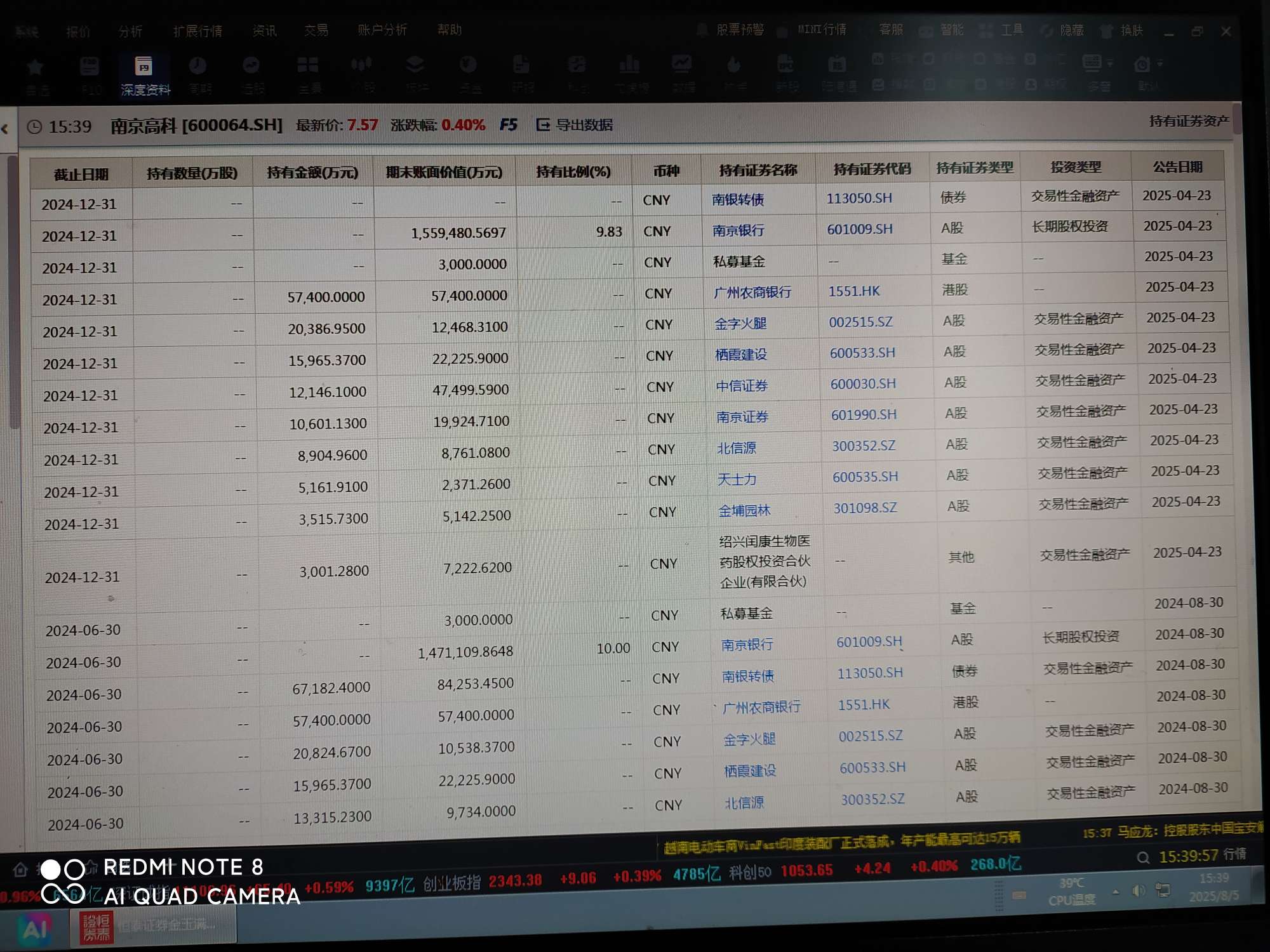
Task: Click the 智能 button
Action: tap(952, 30)
